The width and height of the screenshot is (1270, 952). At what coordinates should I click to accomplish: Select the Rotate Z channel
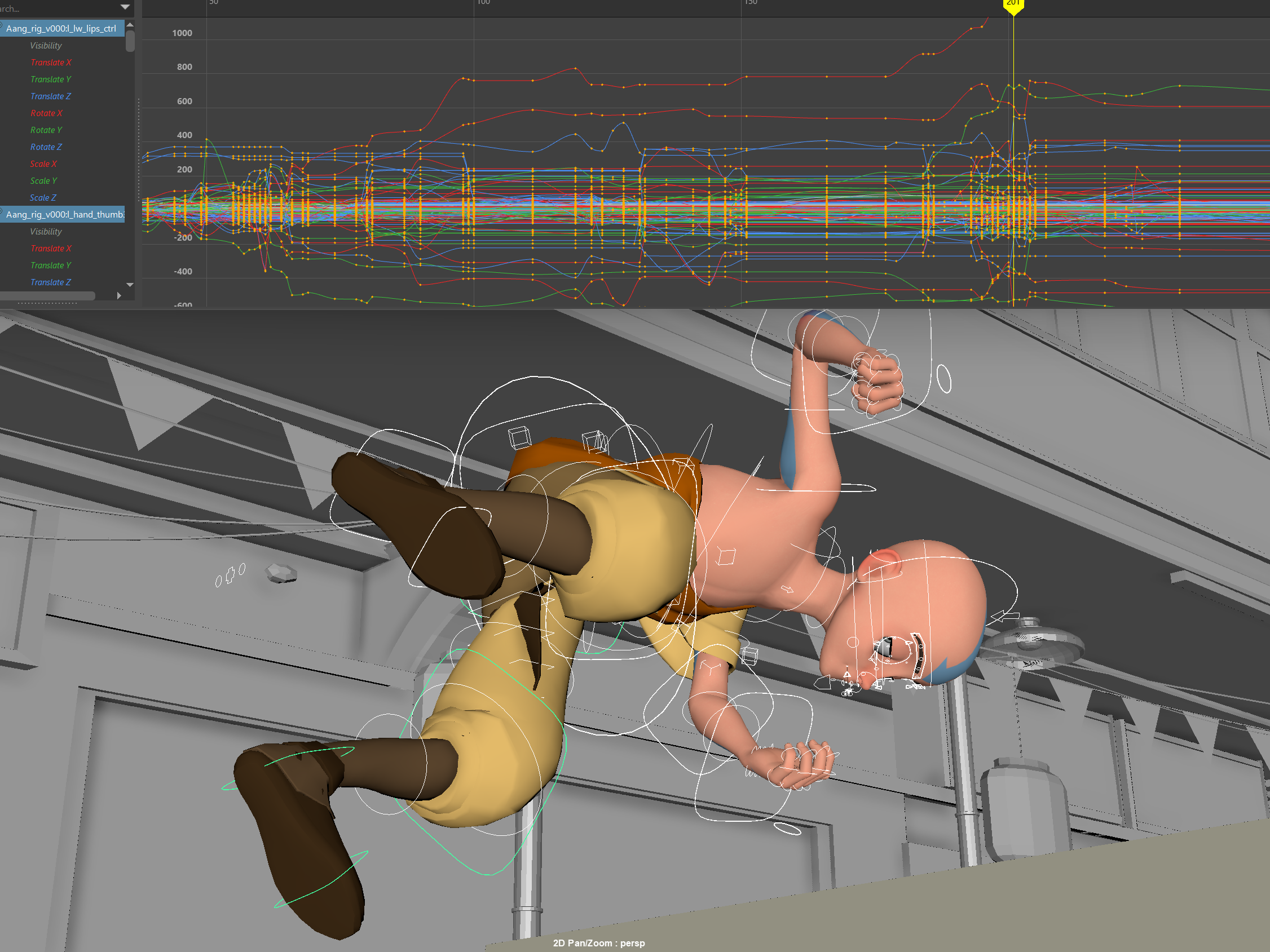(x=46, y=147)
